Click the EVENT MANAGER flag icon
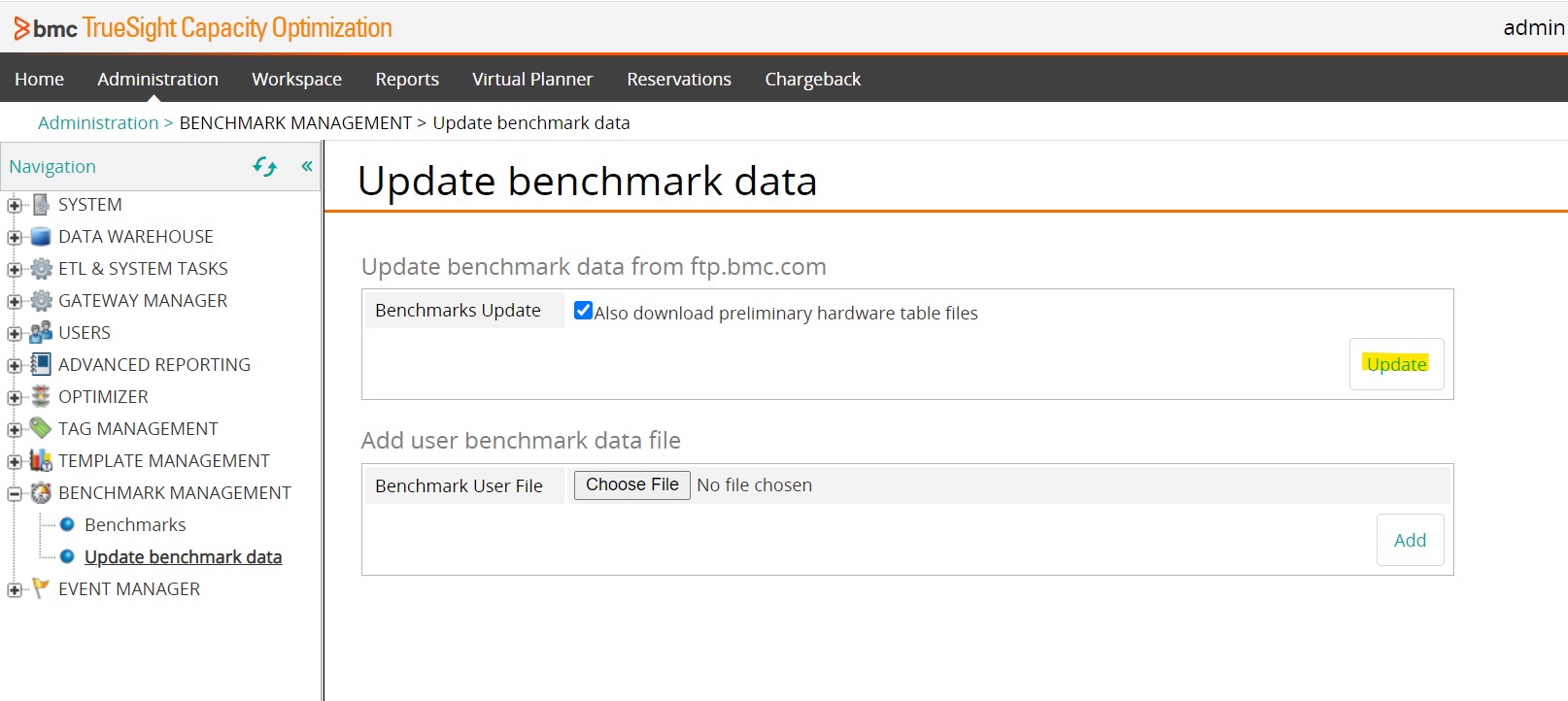Image resolution: width=1568 pixels, height=701 pixels. (41, 588)
